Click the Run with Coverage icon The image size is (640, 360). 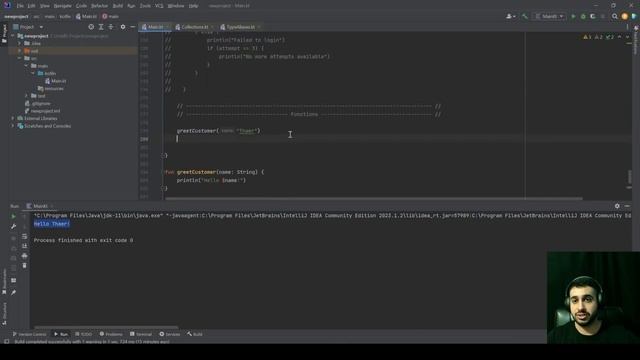[593, 16]
